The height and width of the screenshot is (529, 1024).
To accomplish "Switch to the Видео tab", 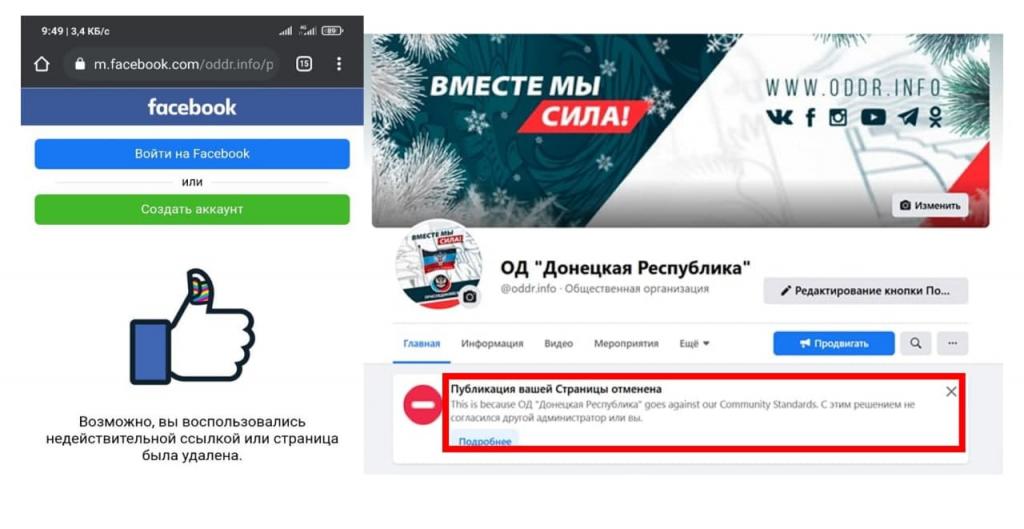I will point(558,344).
